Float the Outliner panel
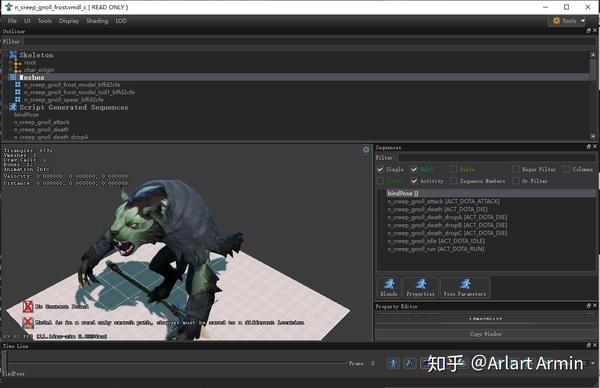 click(x=589, y=31)
